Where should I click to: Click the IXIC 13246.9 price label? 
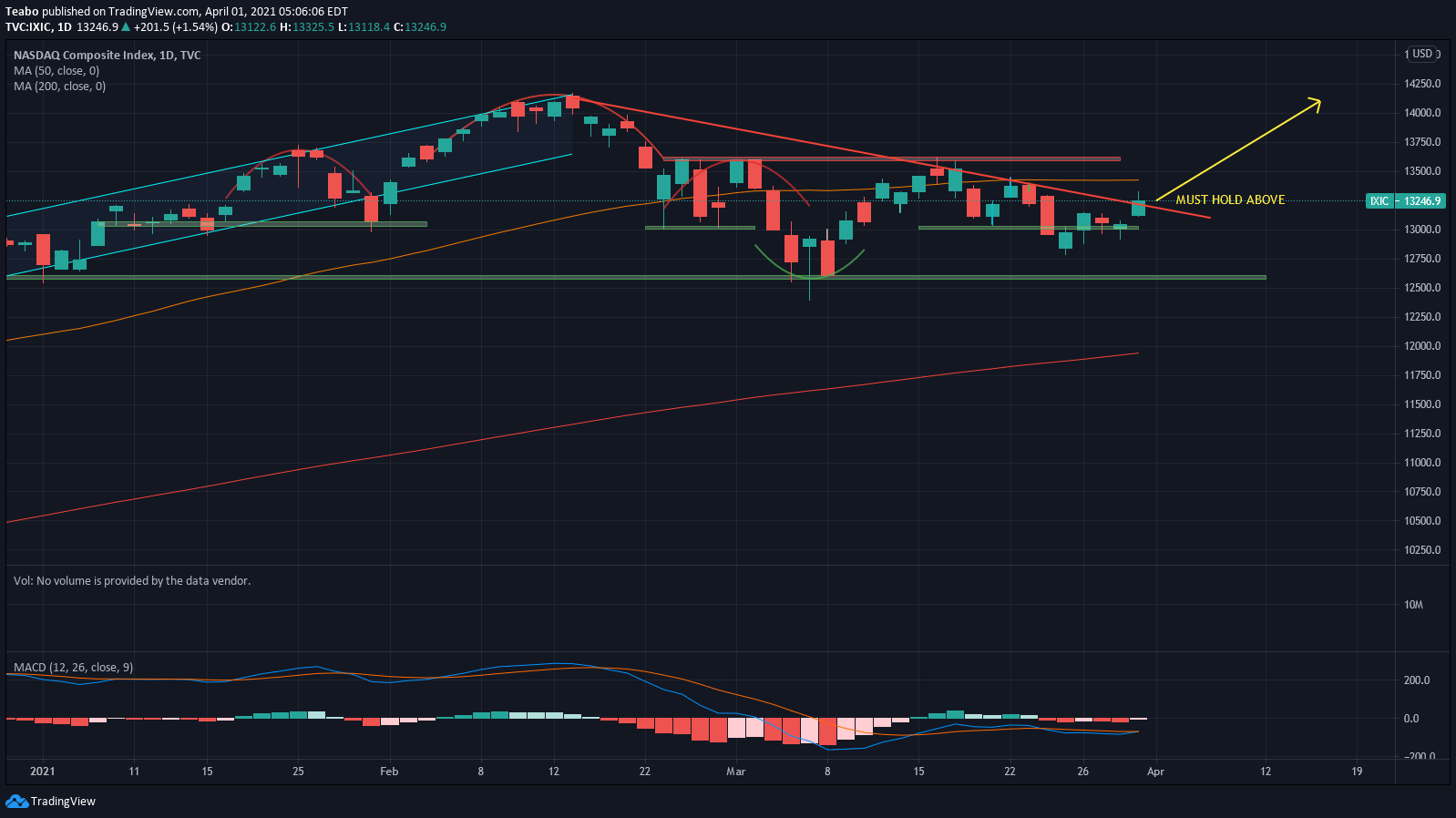point(1406,201)
